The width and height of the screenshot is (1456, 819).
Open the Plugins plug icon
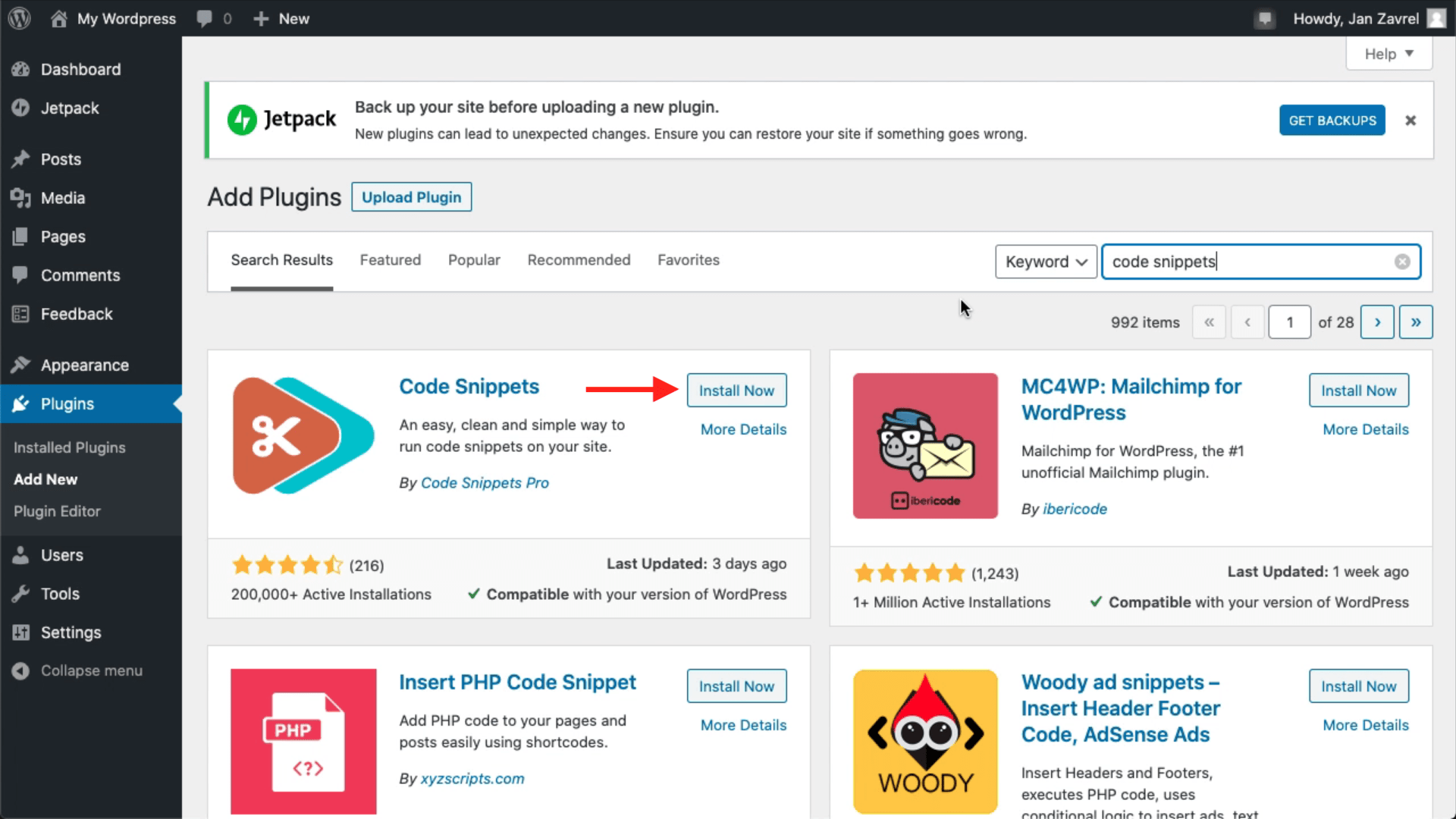coord(20,403)
